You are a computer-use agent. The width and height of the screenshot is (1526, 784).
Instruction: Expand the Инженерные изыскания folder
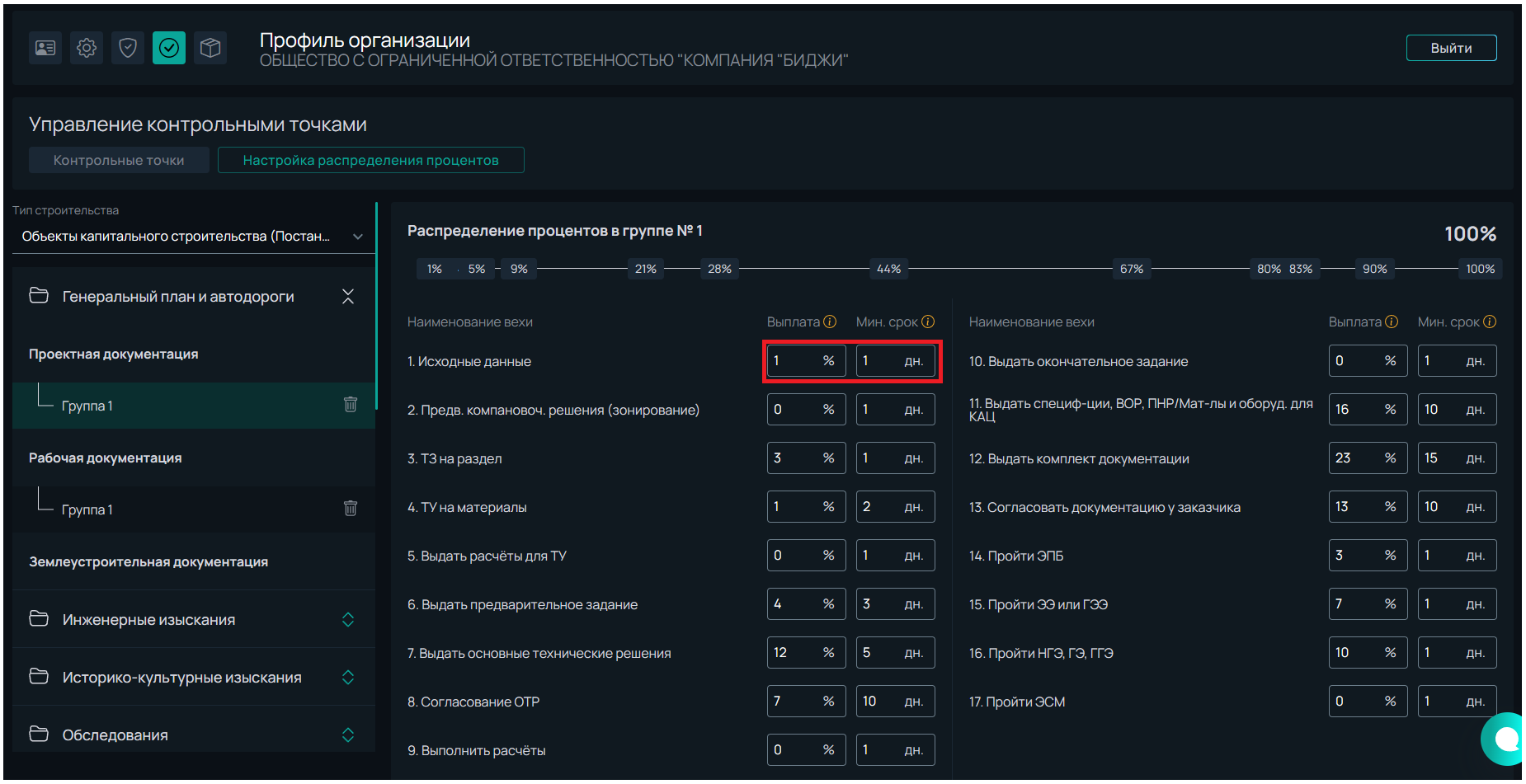click(348, 619)
